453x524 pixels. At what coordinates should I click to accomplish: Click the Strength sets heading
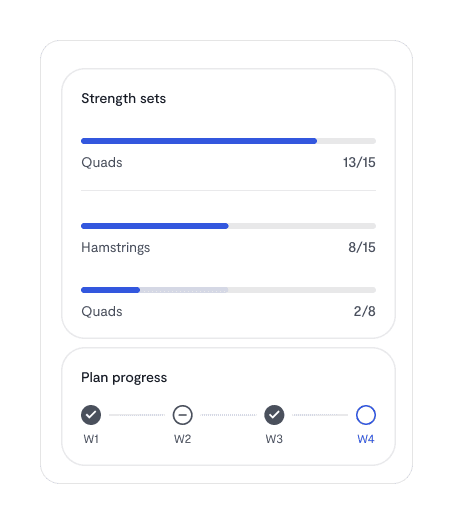click(x=124, y=99)
